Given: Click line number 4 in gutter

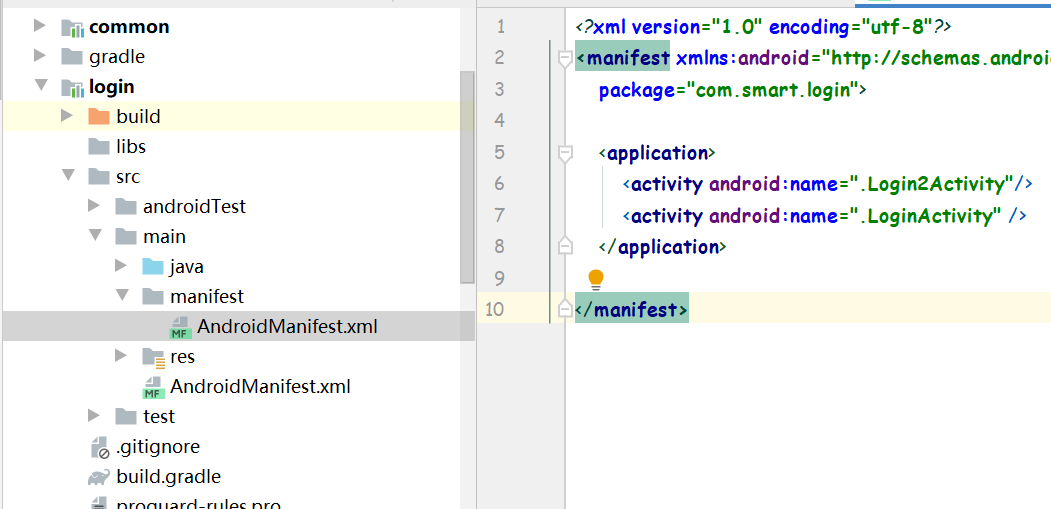Looking at the screenshot, I should tap(498, 121).
